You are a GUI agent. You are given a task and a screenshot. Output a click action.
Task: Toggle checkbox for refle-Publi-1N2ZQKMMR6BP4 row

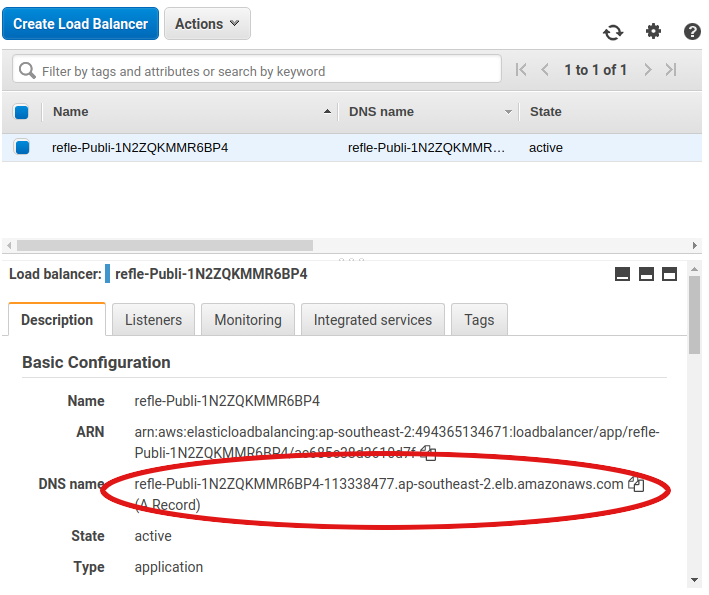point(22,147)
